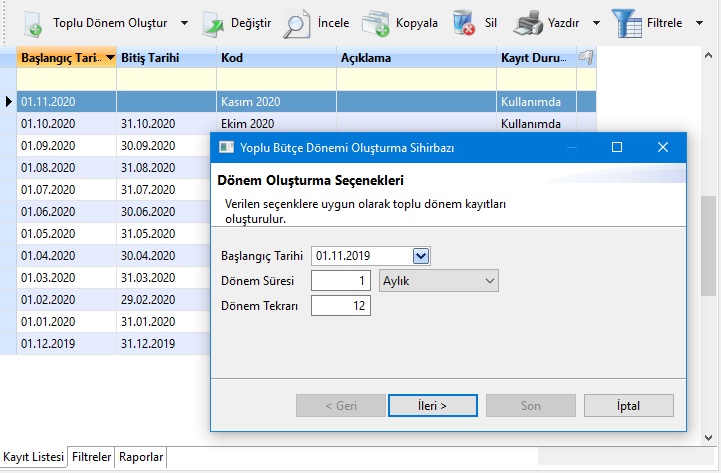The width and height of the screenshot is (721, 473).
Task: Expand the Yazdır dropdown arrow
Action: (x=596, y=22)
